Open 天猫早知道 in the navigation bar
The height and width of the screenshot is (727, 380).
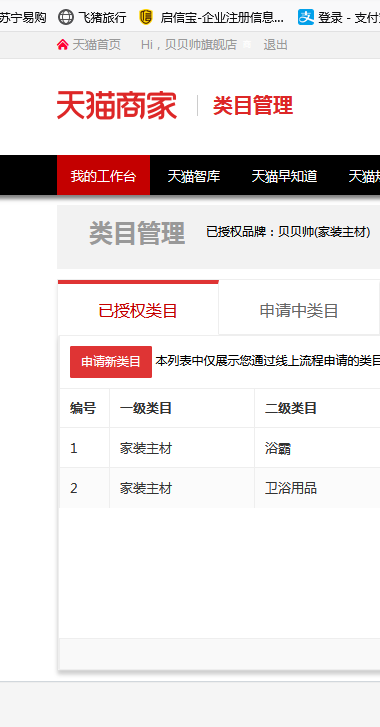click(x=284, y=176)
